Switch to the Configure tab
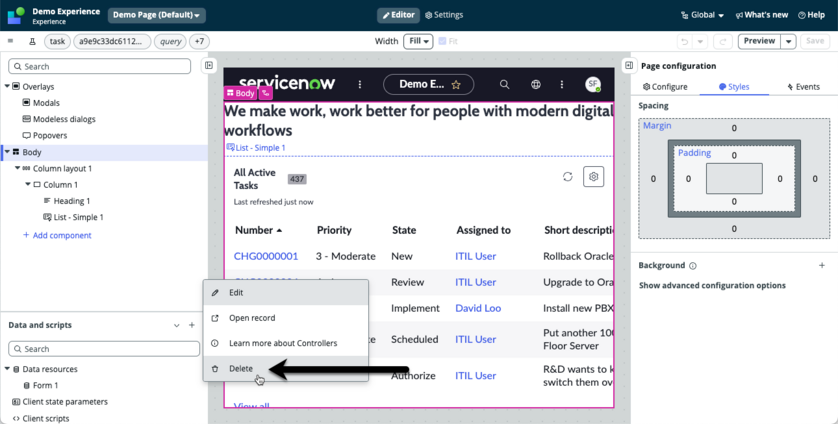Viewport: 838px width, 424px height. click(x=665, y=87)
